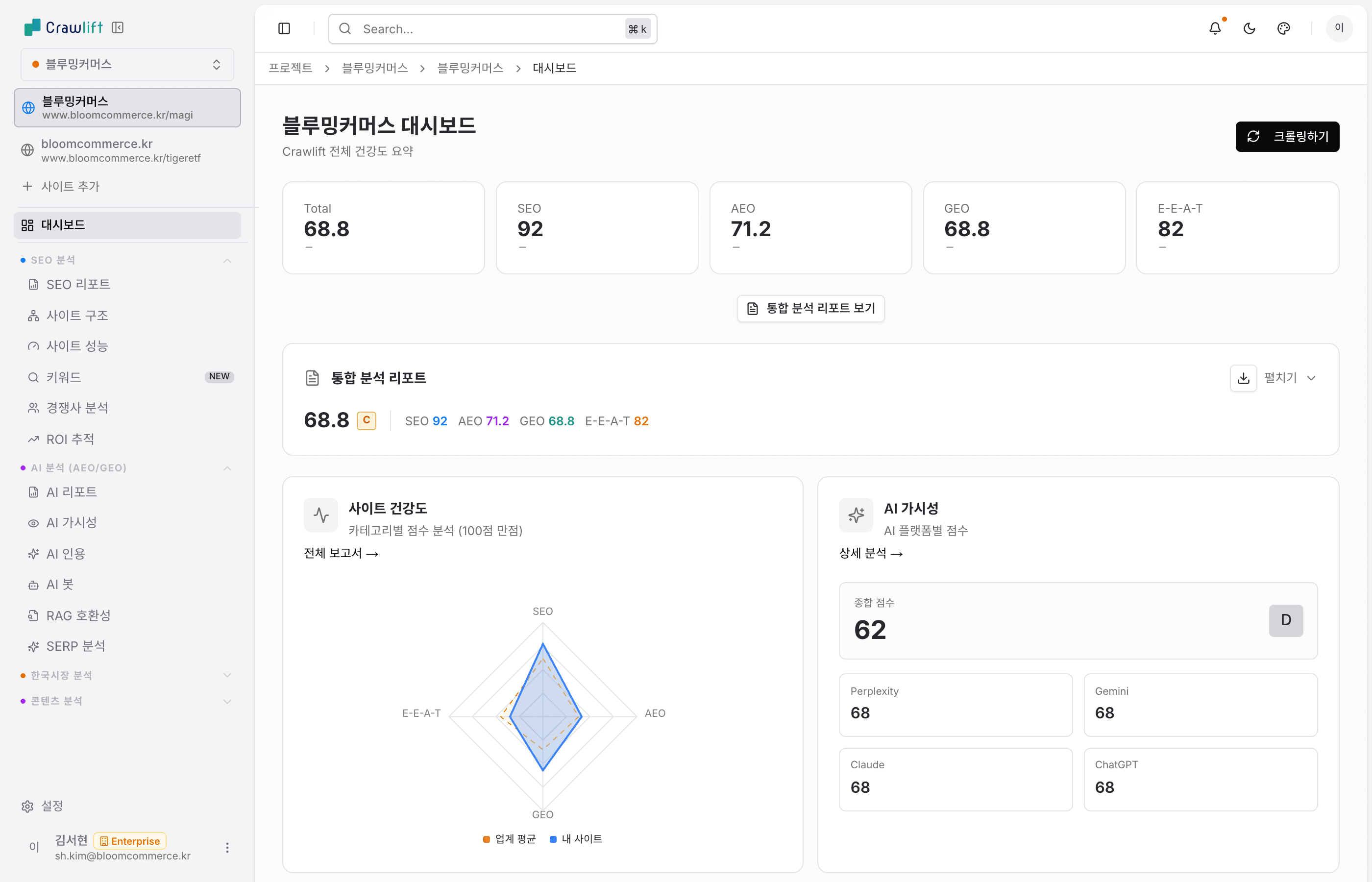Toggle dark mode with the moon icon
This screenshot has height=882, width=1372.
click(x=1249, y=28)
